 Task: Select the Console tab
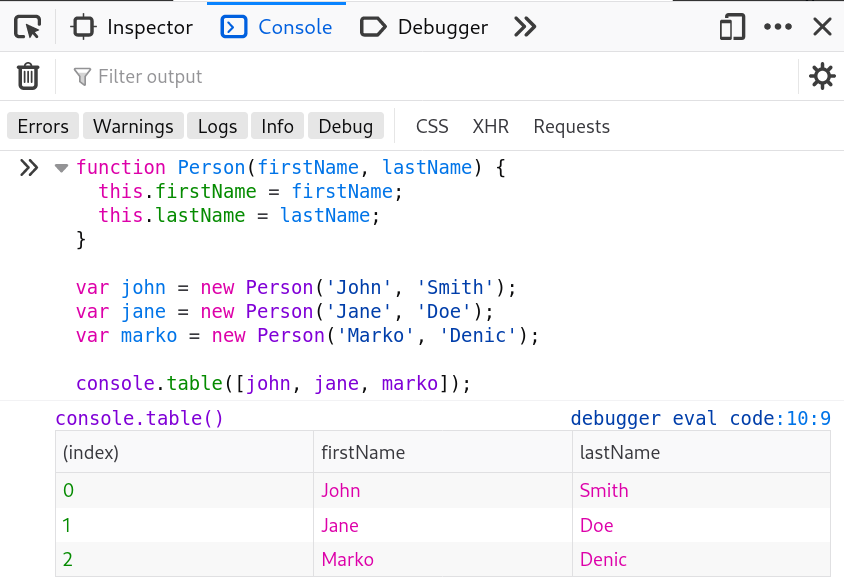tap(277, 27)
